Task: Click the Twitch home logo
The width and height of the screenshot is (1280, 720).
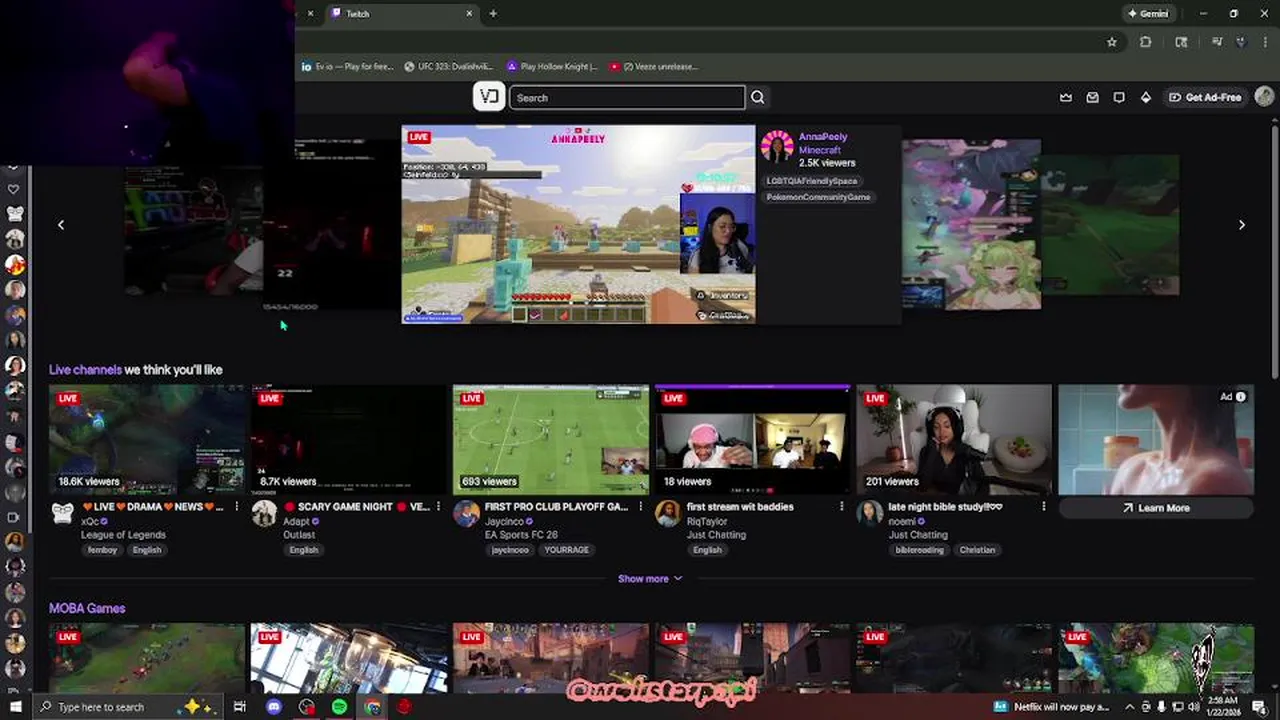Action: [489, 97]
